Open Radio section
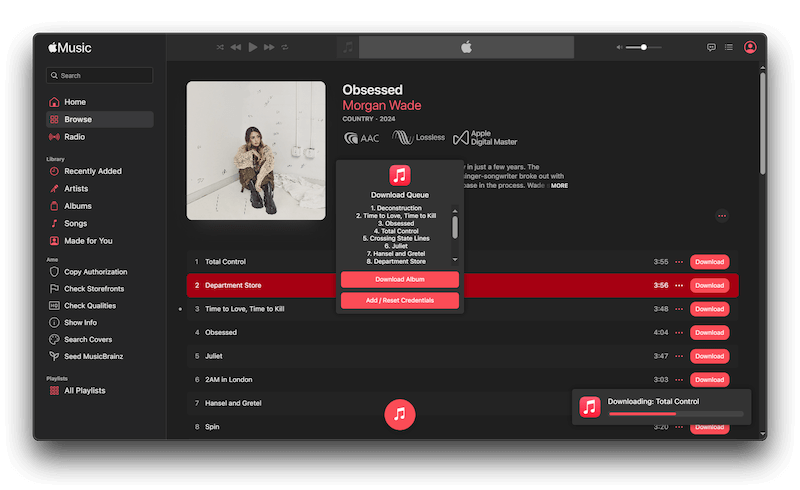The image size is (800, 490). pyautogui.click(x=99, y=137)
